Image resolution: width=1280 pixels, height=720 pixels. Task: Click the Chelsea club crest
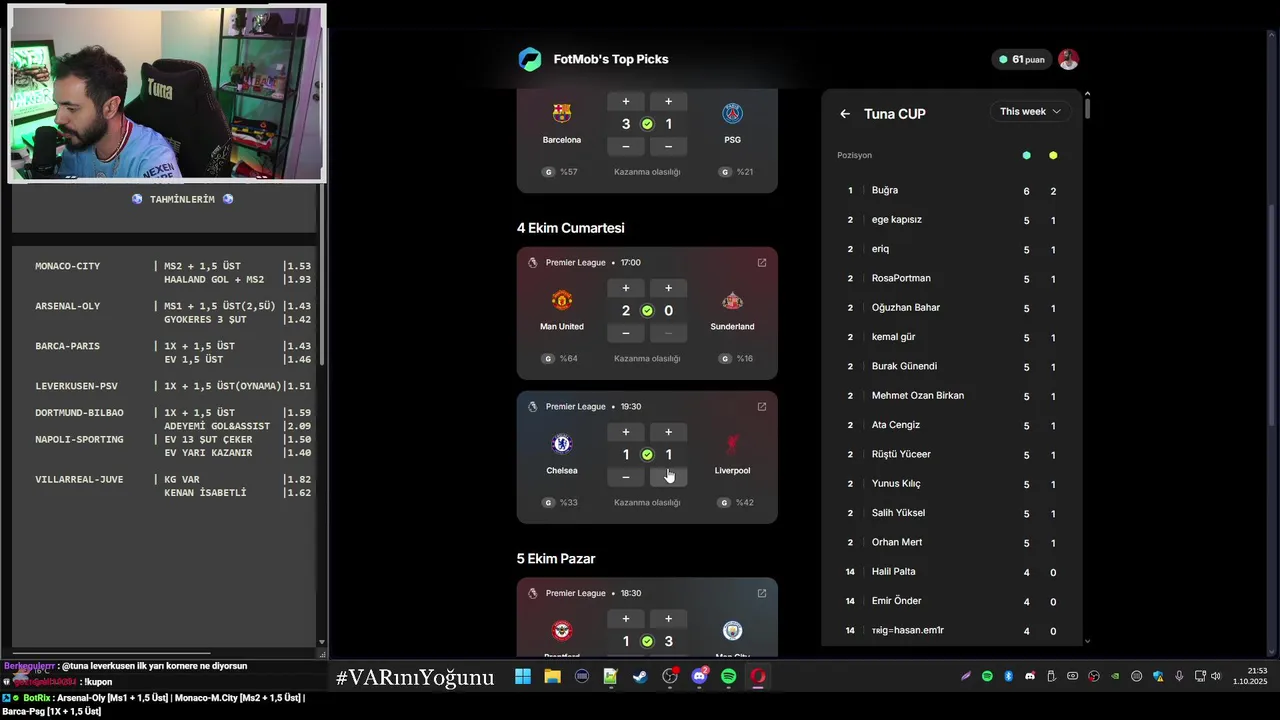coord(562,444)
